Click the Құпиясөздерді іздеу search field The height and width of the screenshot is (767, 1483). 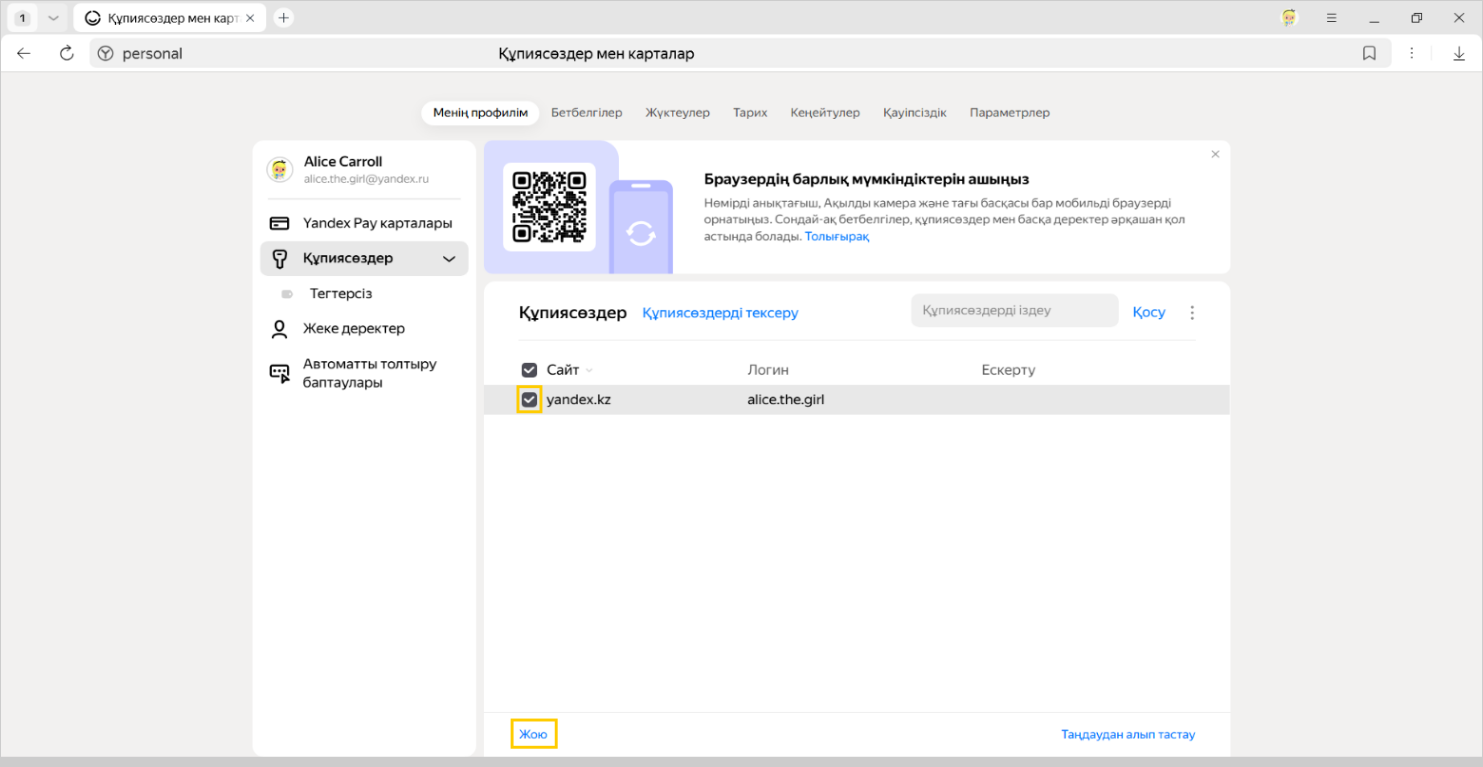click(1013, 311)
